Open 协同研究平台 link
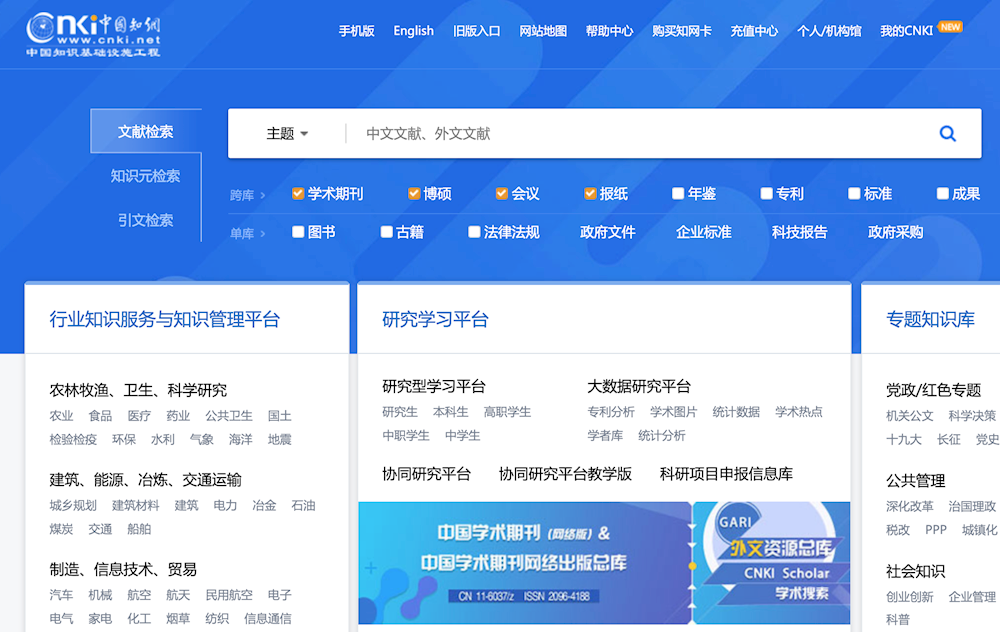Viewport: 1000px width, 632px height. point(426,474)
